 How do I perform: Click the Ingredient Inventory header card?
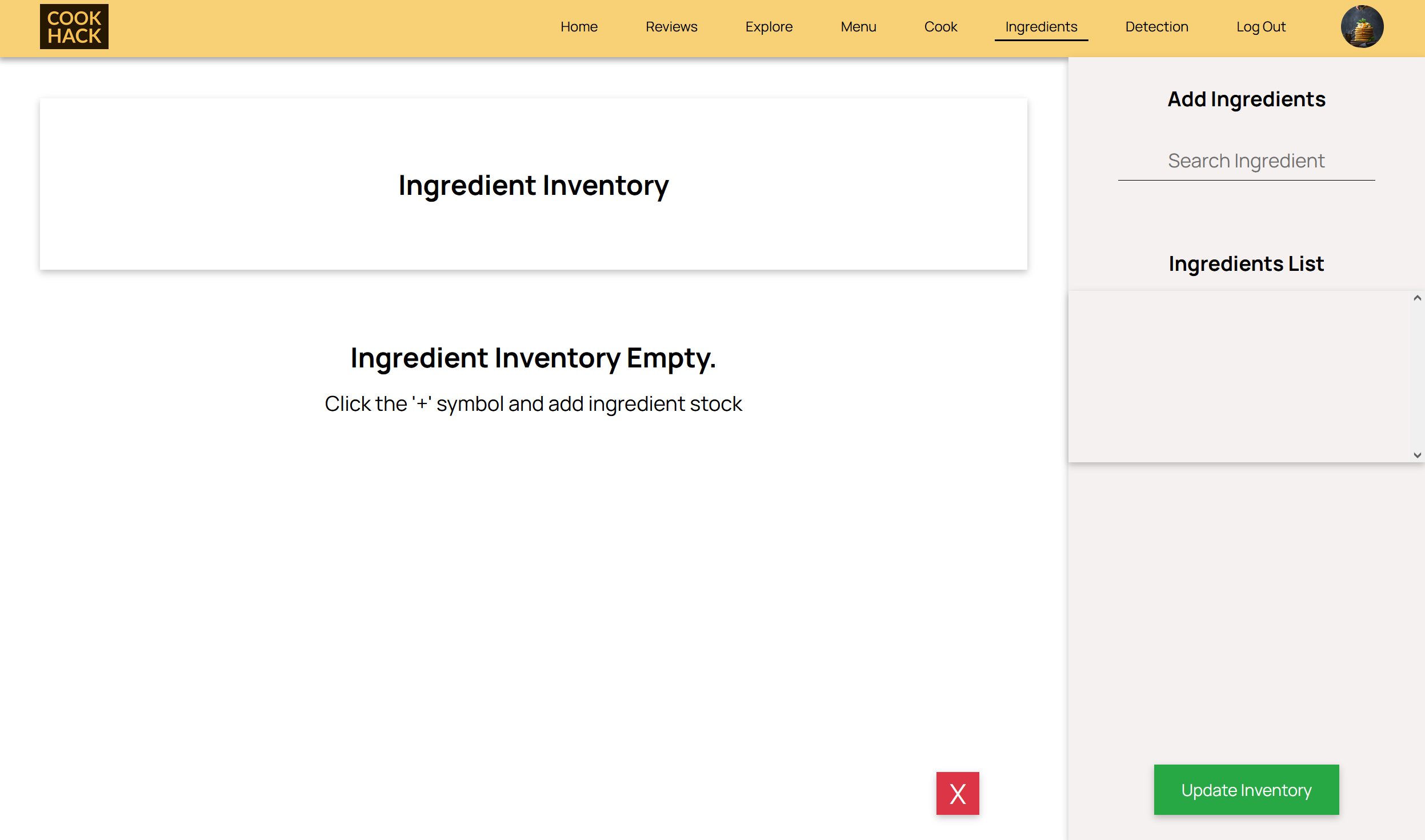[533, 184]
